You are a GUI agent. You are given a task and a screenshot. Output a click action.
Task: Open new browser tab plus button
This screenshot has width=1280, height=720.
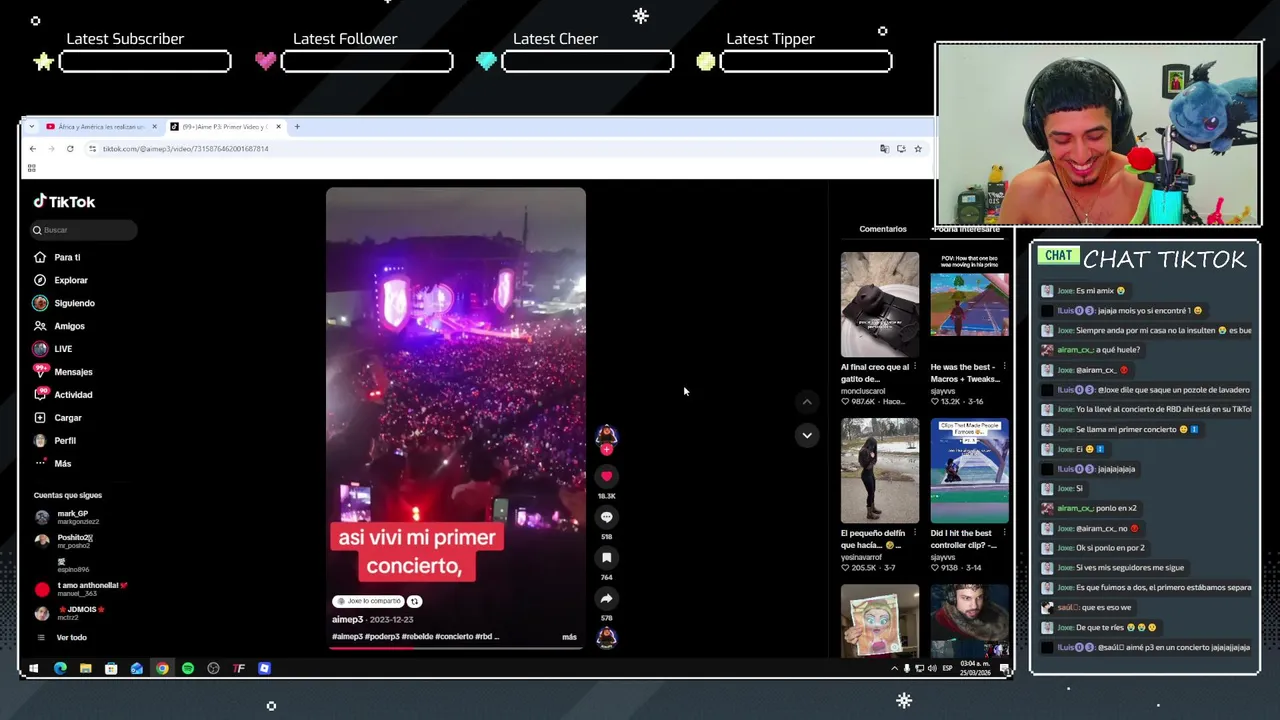tap(297, 127)
